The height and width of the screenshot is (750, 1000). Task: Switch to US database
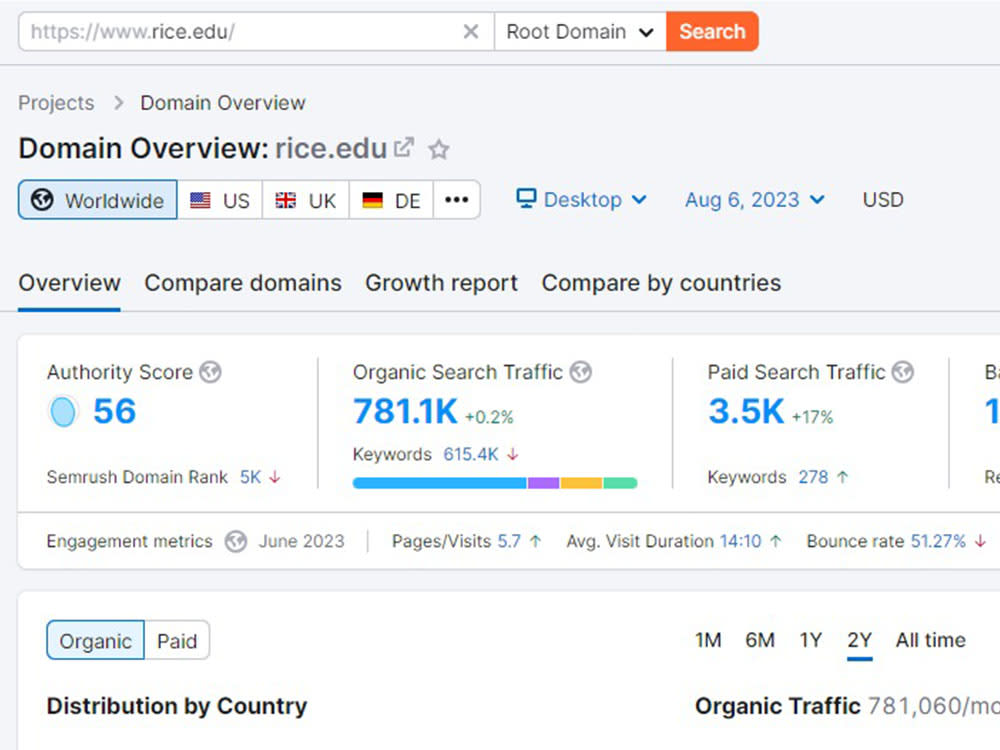coord(220,200)
